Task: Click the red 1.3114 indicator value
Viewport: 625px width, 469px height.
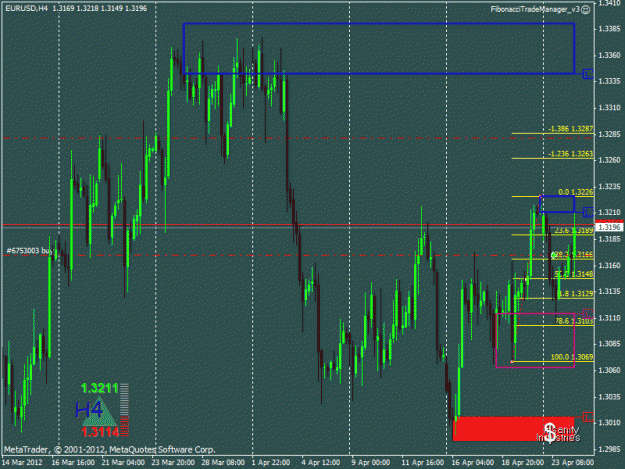Action: click(x=100, y=432)
